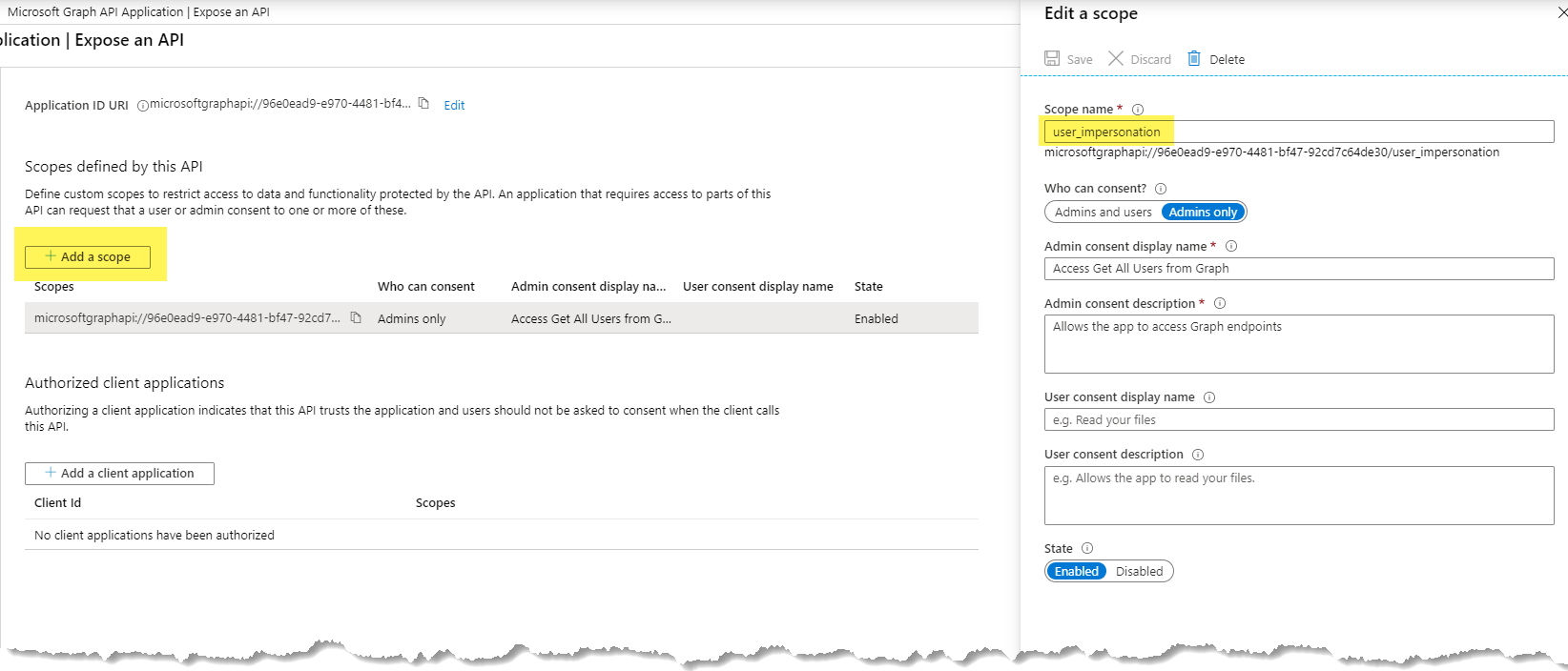
Task: Click the Application ID URI value text
Action: click(x=280, y=104)
